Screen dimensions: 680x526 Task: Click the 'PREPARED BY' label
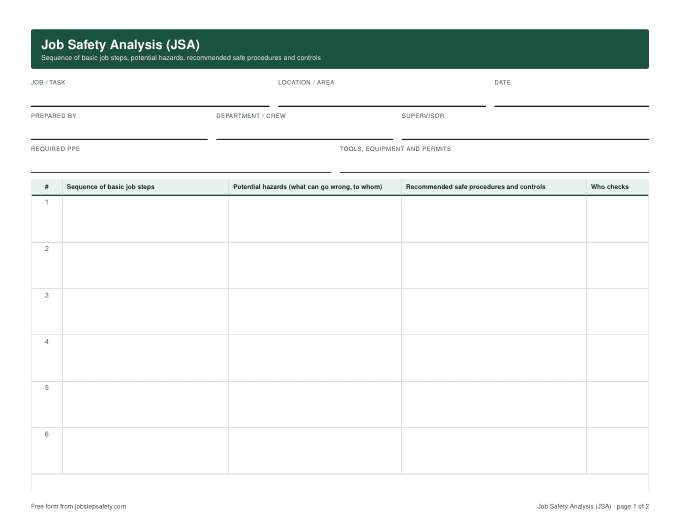(x=53, y=116)
